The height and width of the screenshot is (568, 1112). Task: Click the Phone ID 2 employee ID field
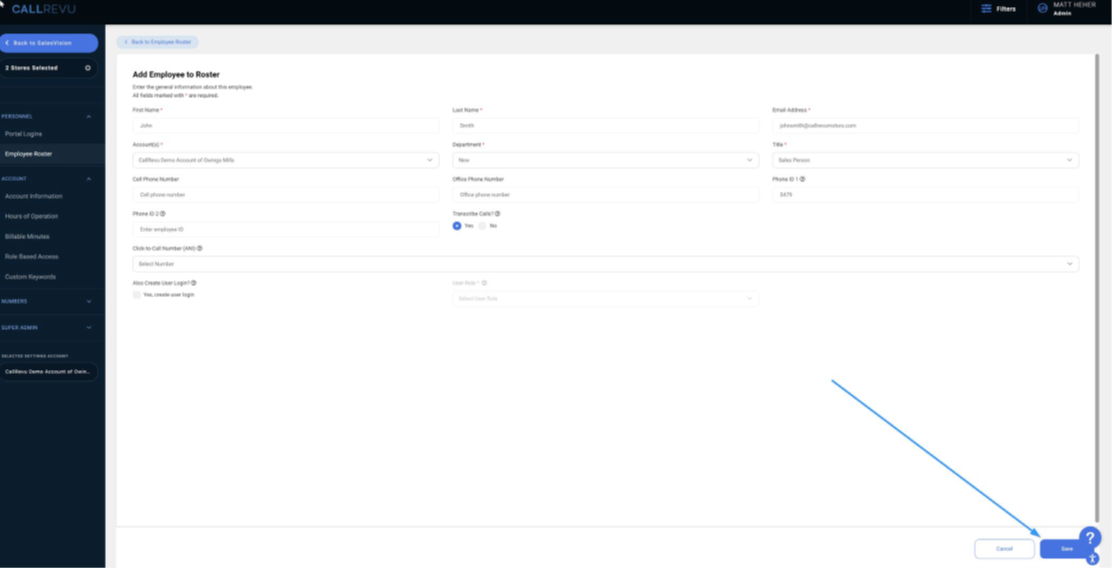point(286,229)
